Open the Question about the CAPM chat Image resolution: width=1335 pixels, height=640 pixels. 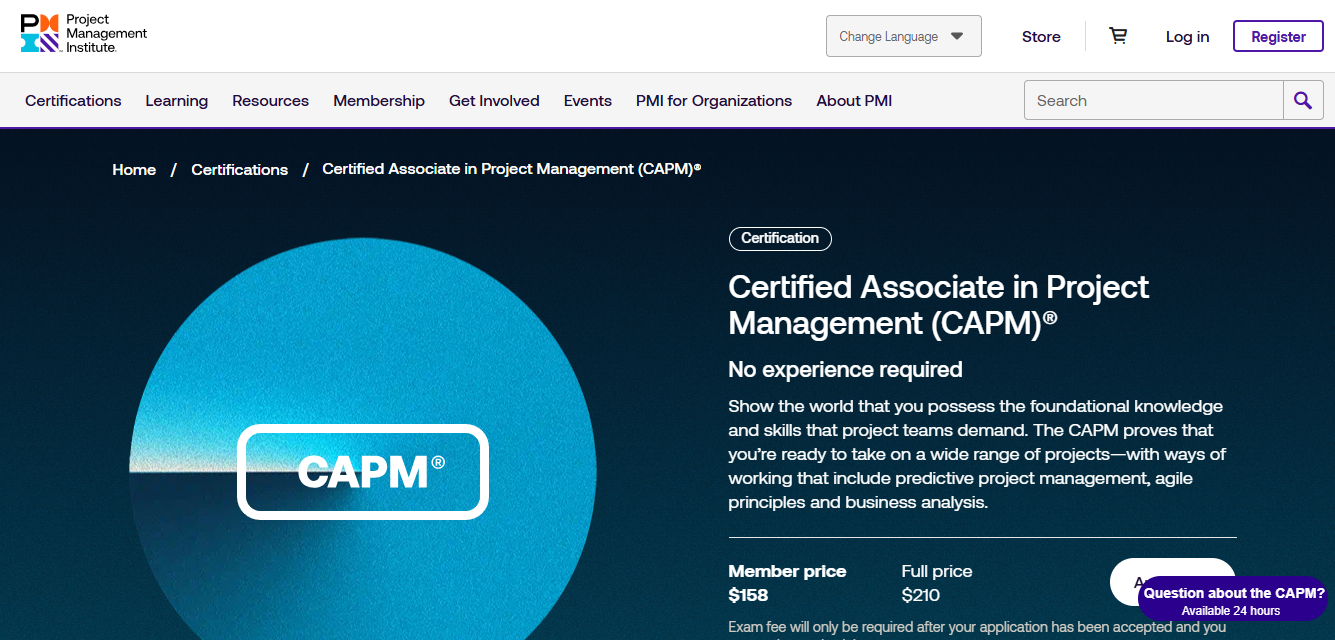[1233, 600]
